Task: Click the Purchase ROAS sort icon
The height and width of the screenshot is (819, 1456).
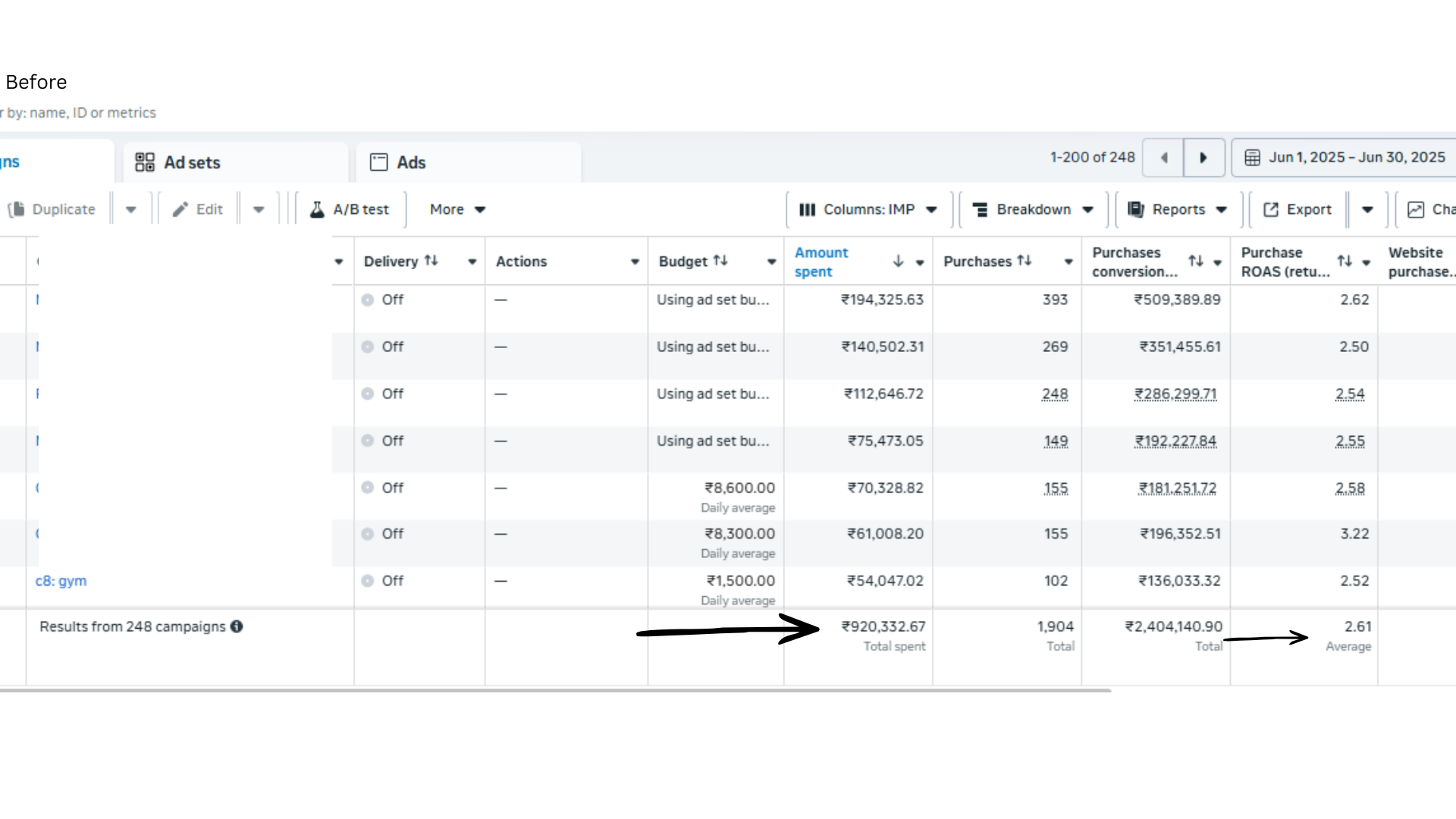Action: pos(1345,261)
